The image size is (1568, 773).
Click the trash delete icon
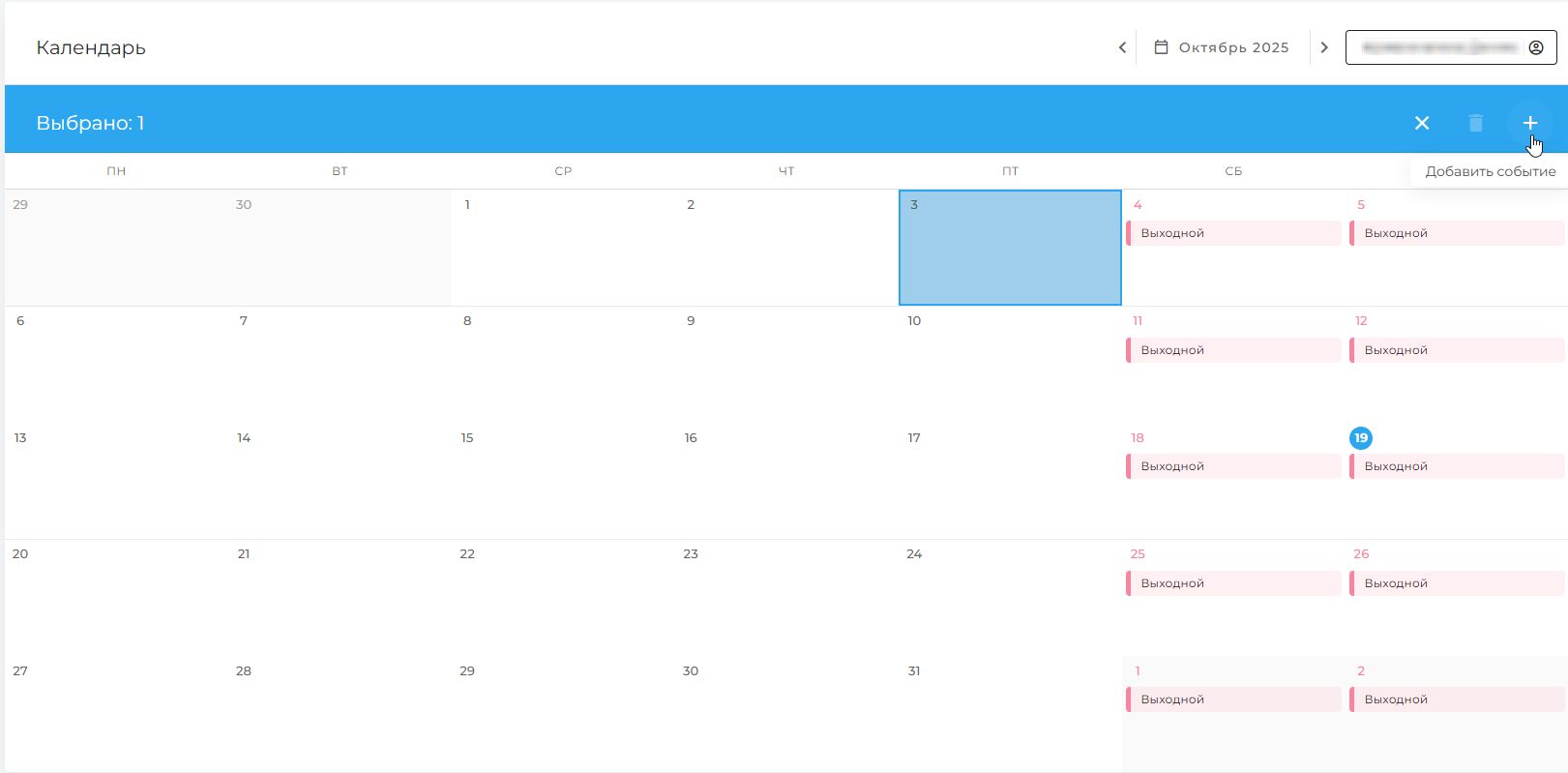[x=1475, y=123]
